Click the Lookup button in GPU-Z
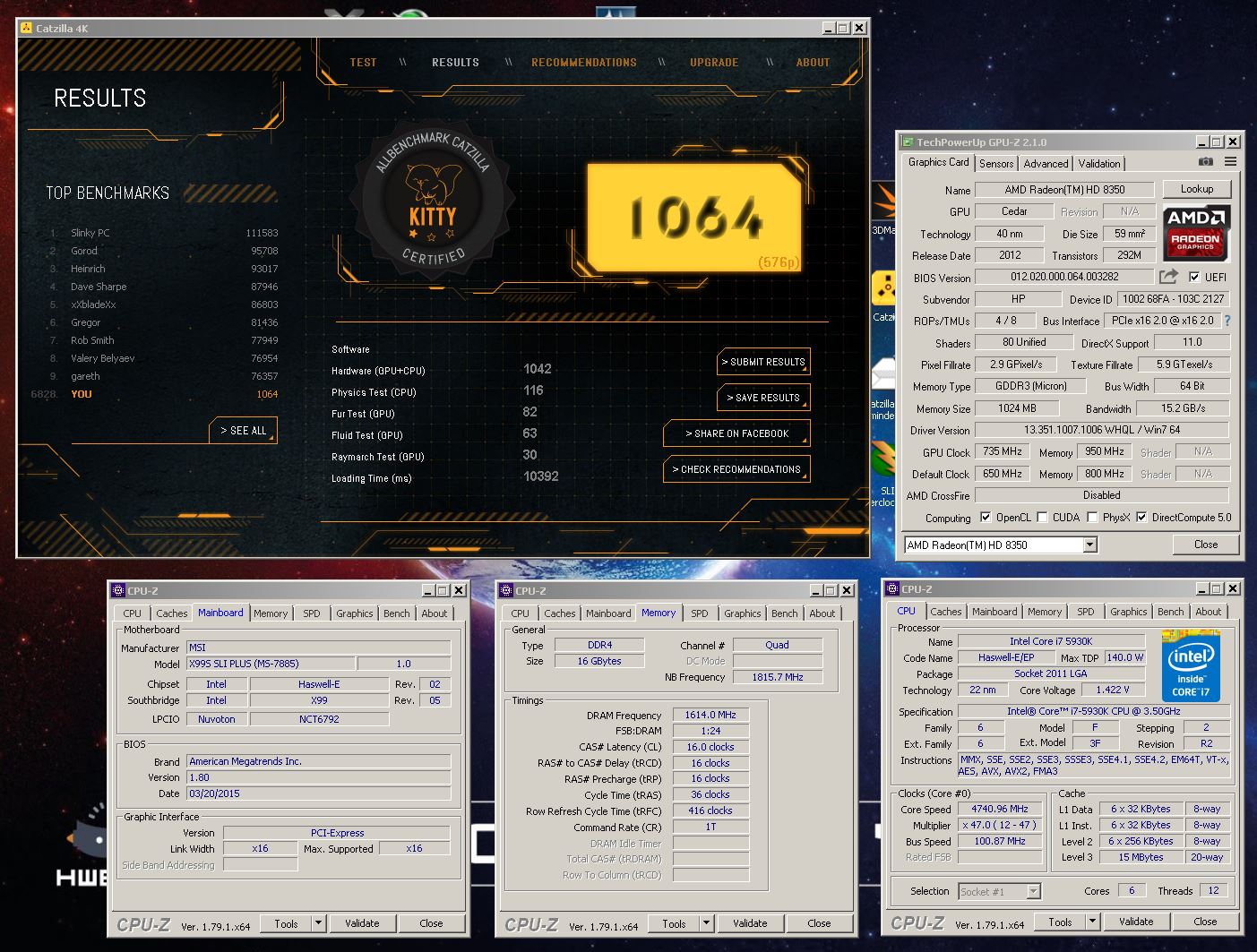The width and height of the screenshot is (1257, 952). click(x=1196, y=189)
